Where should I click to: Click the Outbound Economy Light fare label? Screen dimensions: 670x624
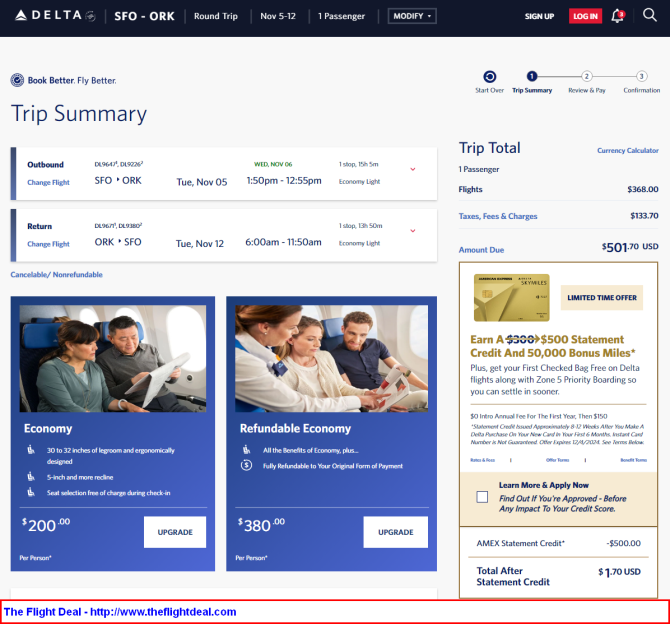[359, 182]
